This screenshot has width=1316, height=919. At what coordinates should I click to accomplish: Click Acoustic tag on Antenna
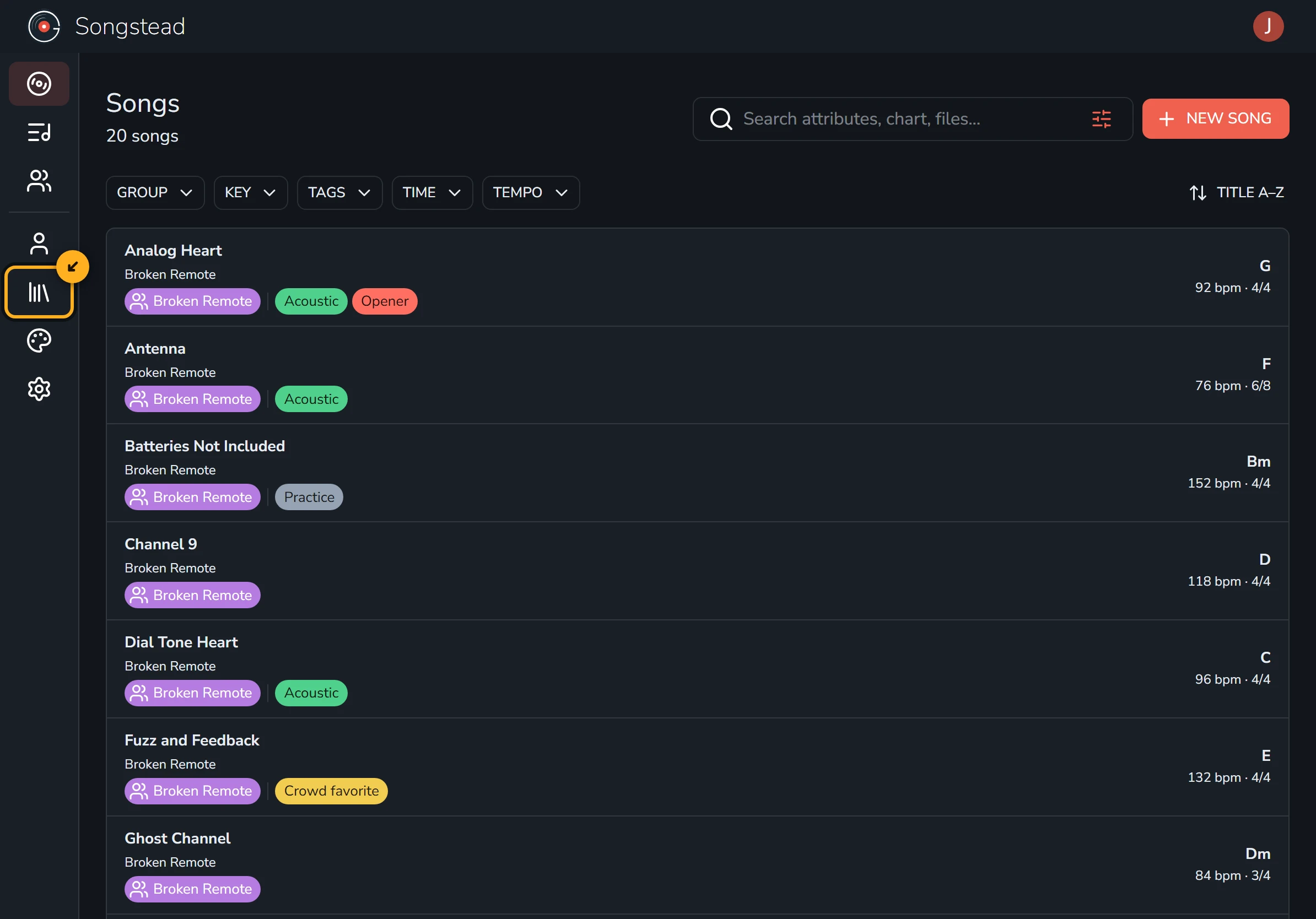311,399
